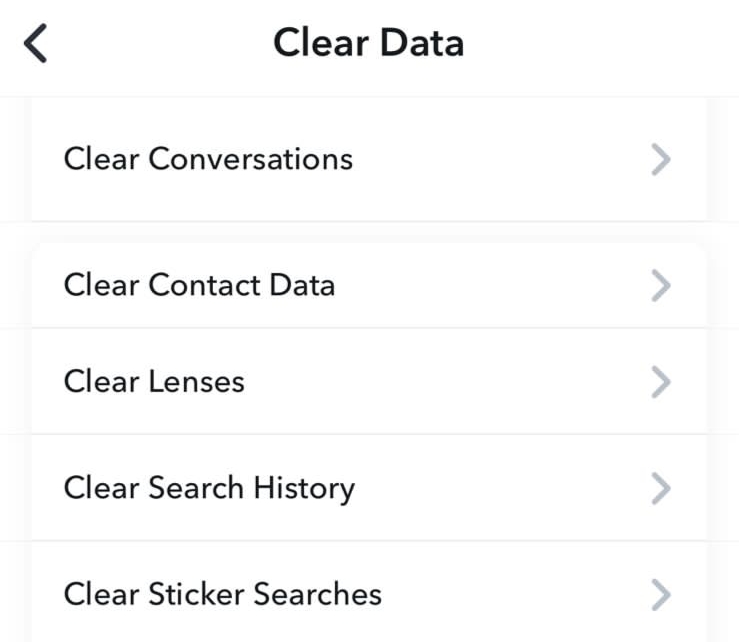739x642 pixels.
Task: Tap the chevron beside Clear Contact Data
Action: [661, 285]
